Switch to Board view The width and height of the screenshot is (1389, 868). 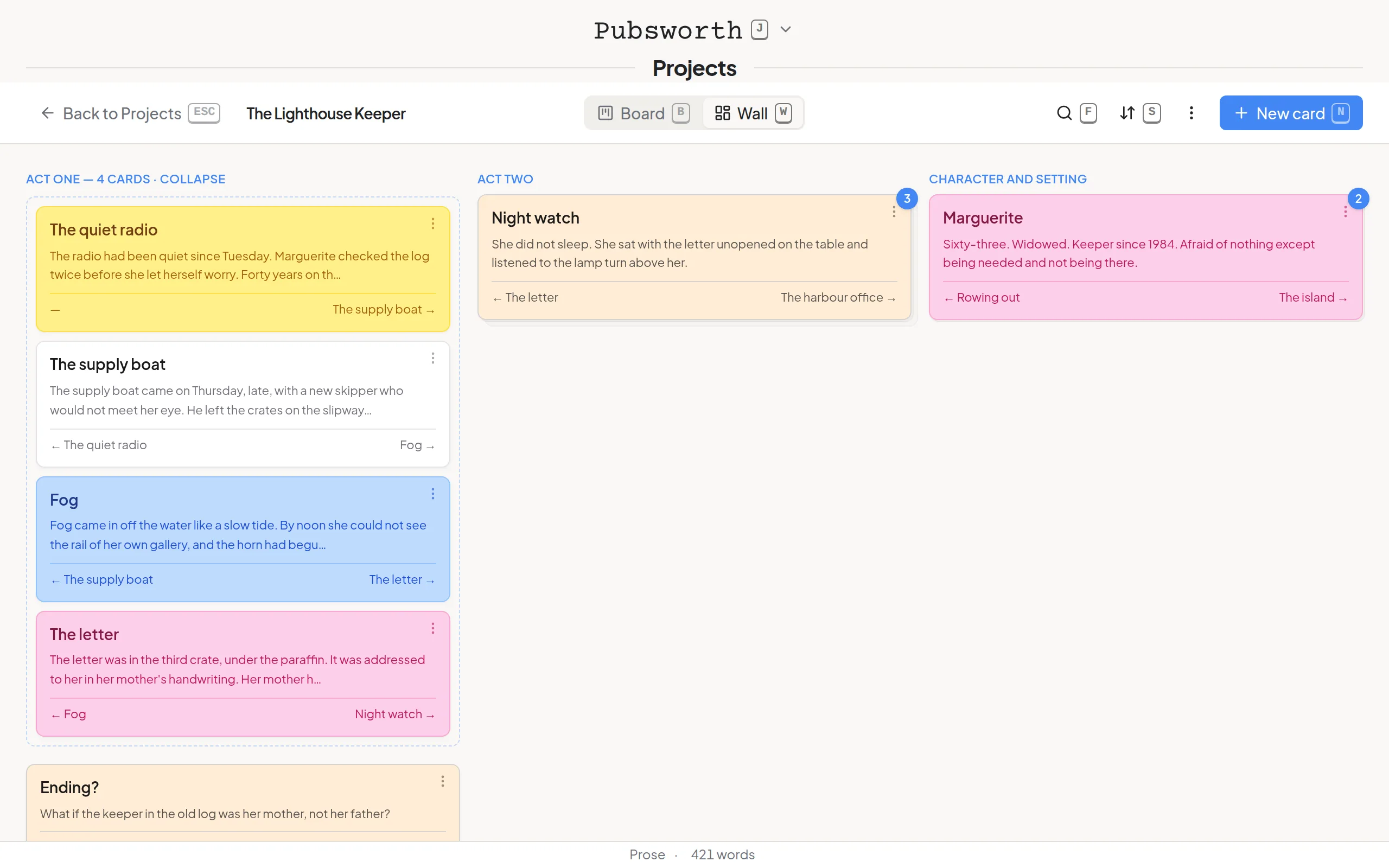643,113
